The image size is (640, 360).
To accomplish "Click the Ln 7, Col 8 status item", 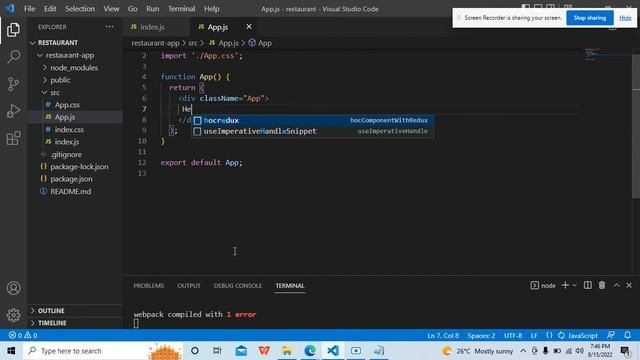I will pyautogui.click(x=443, y=336).
